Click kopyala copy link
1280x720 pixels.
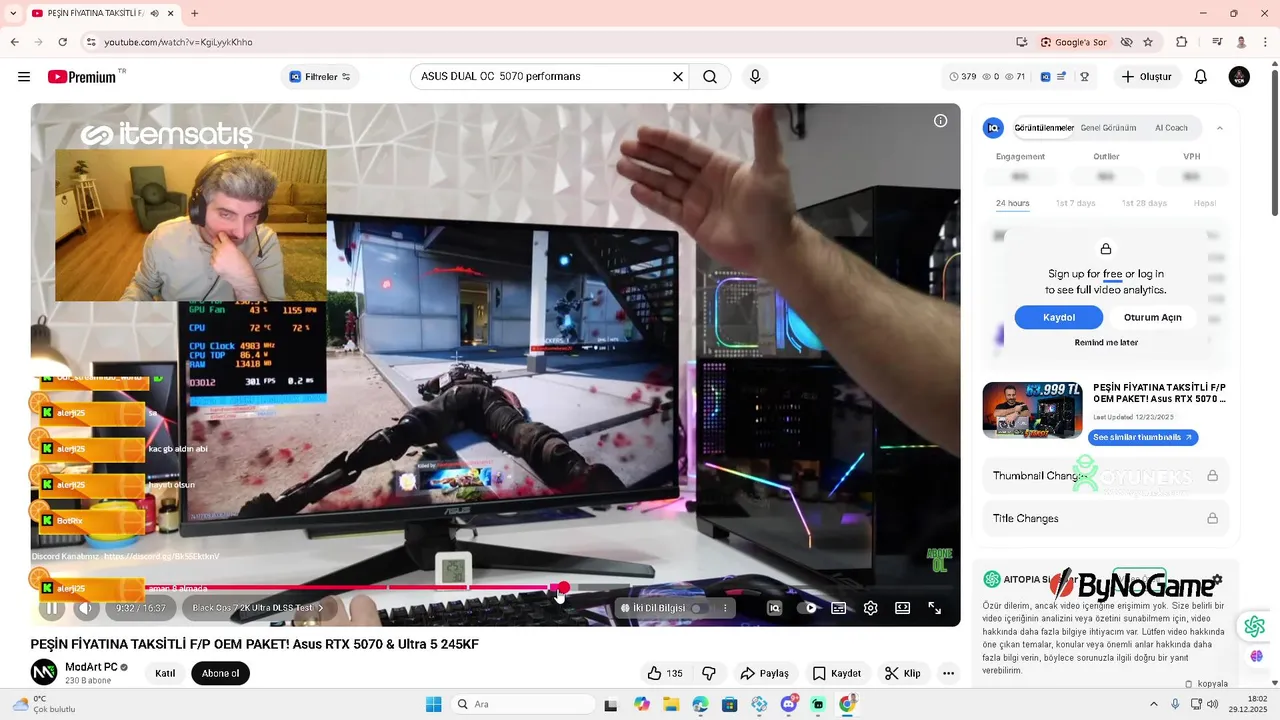pos(1207,684)
